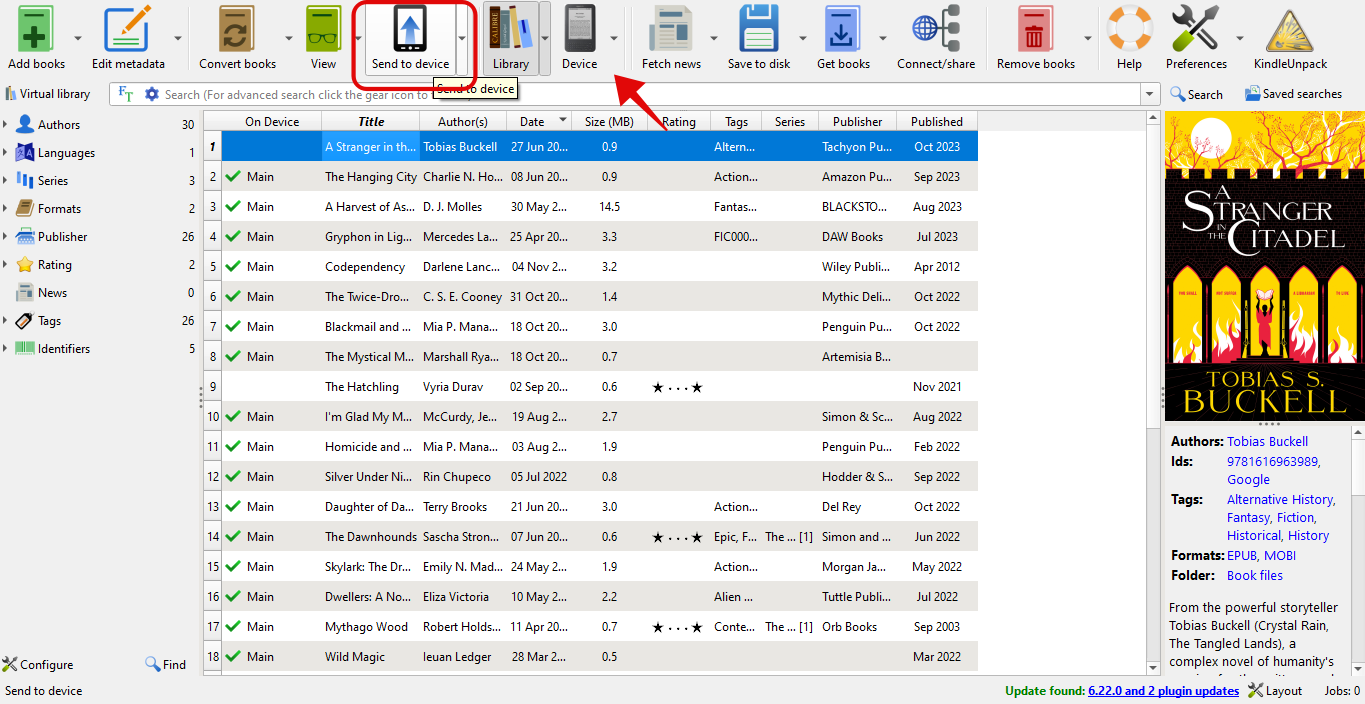Open the Remove books dropdown arrow
The height and width of the screenshot is (704, 1365).
tap(1088, 38)
